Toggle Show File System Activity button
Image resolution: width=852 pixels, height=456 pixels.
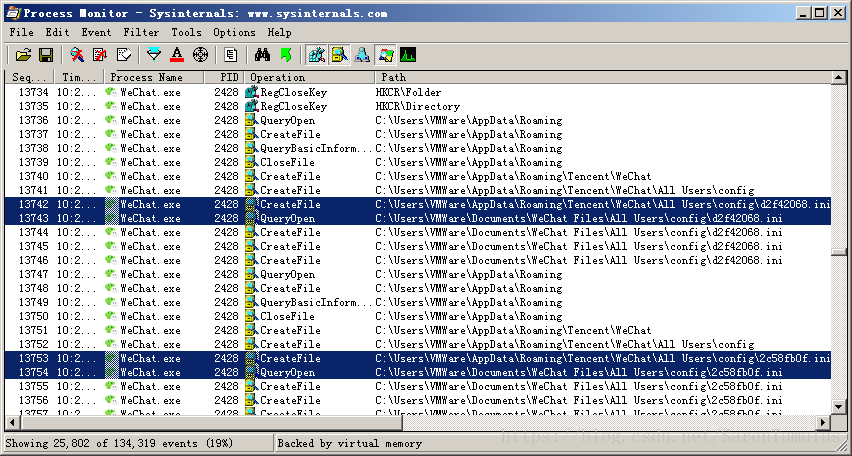click(x=340, y=55)
